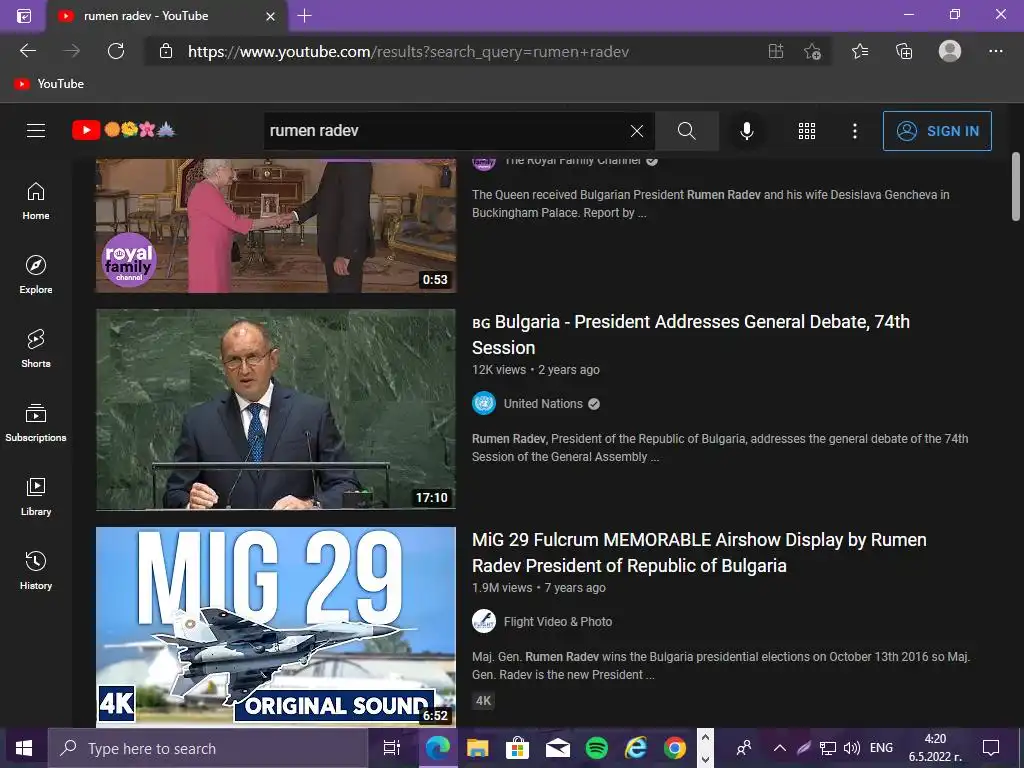
Task: Open the Queen and Radev video thumbnail
Action: tap(276, 225)
